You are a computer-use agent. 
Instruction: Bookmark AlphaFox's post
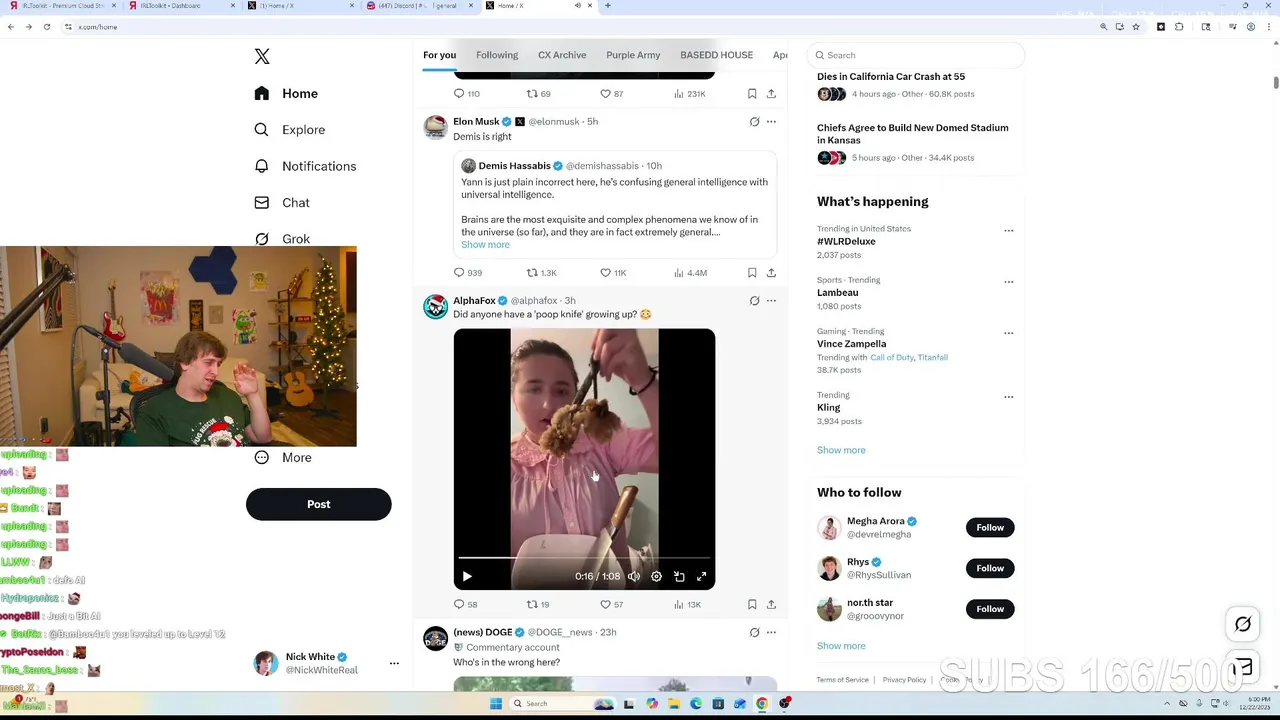752,604
